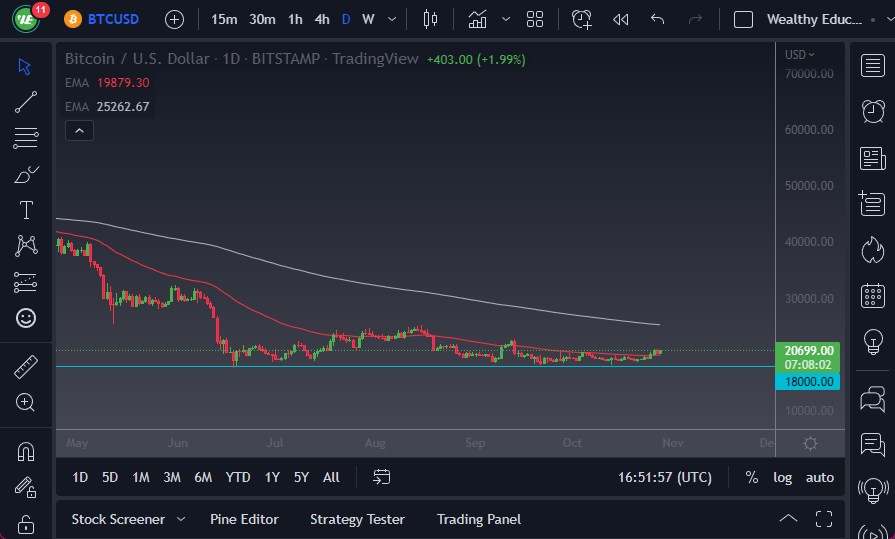Image resolution: width=895 pixels, height=539 pixels.
Task: Select the 4h timeframe
Action: [x=322, y=19]
